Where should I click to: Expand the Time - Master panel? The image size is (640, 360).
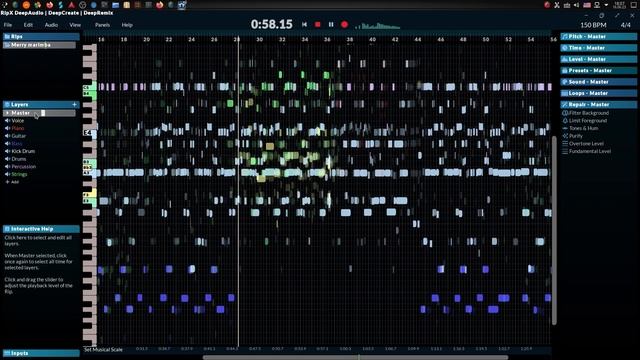click(598, 48)
